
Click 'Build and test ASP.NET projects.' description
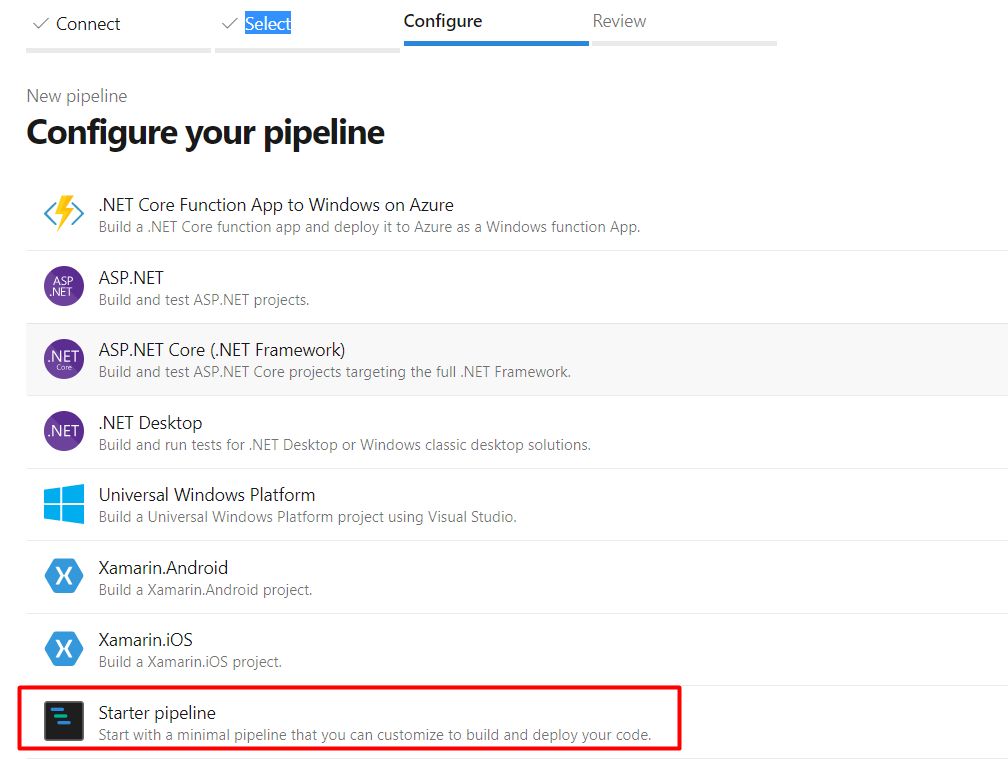204,300
